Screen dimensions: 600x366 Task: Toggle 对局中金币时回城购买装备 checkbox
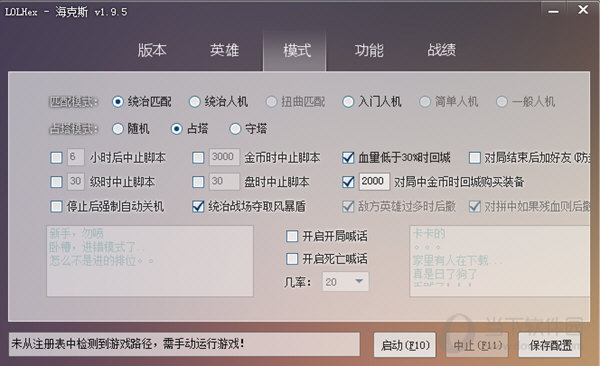348,182
